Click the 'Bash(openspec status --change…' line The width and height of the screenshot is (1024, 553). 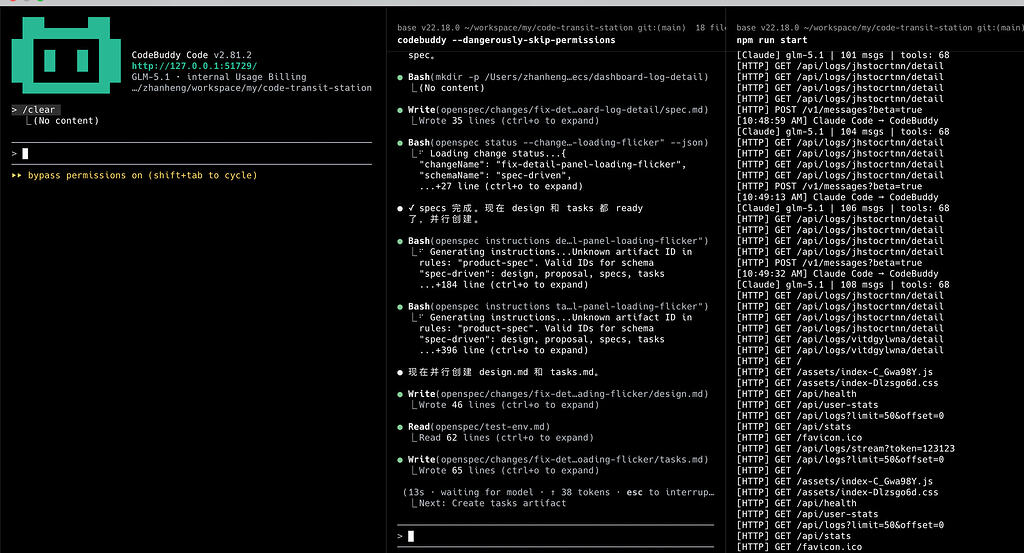[x=558, y=142]
